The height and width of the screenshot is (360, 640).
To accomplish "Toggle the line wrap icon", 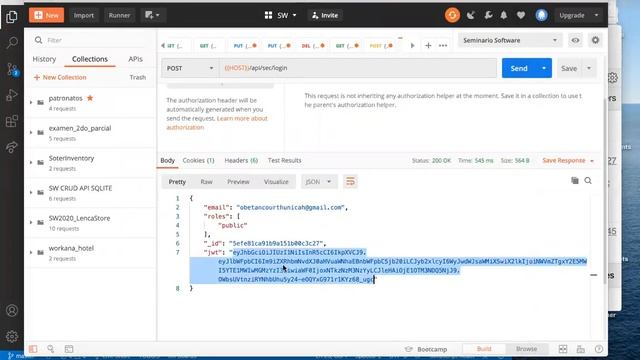I will pyautogui.click(x=350, y=182).
